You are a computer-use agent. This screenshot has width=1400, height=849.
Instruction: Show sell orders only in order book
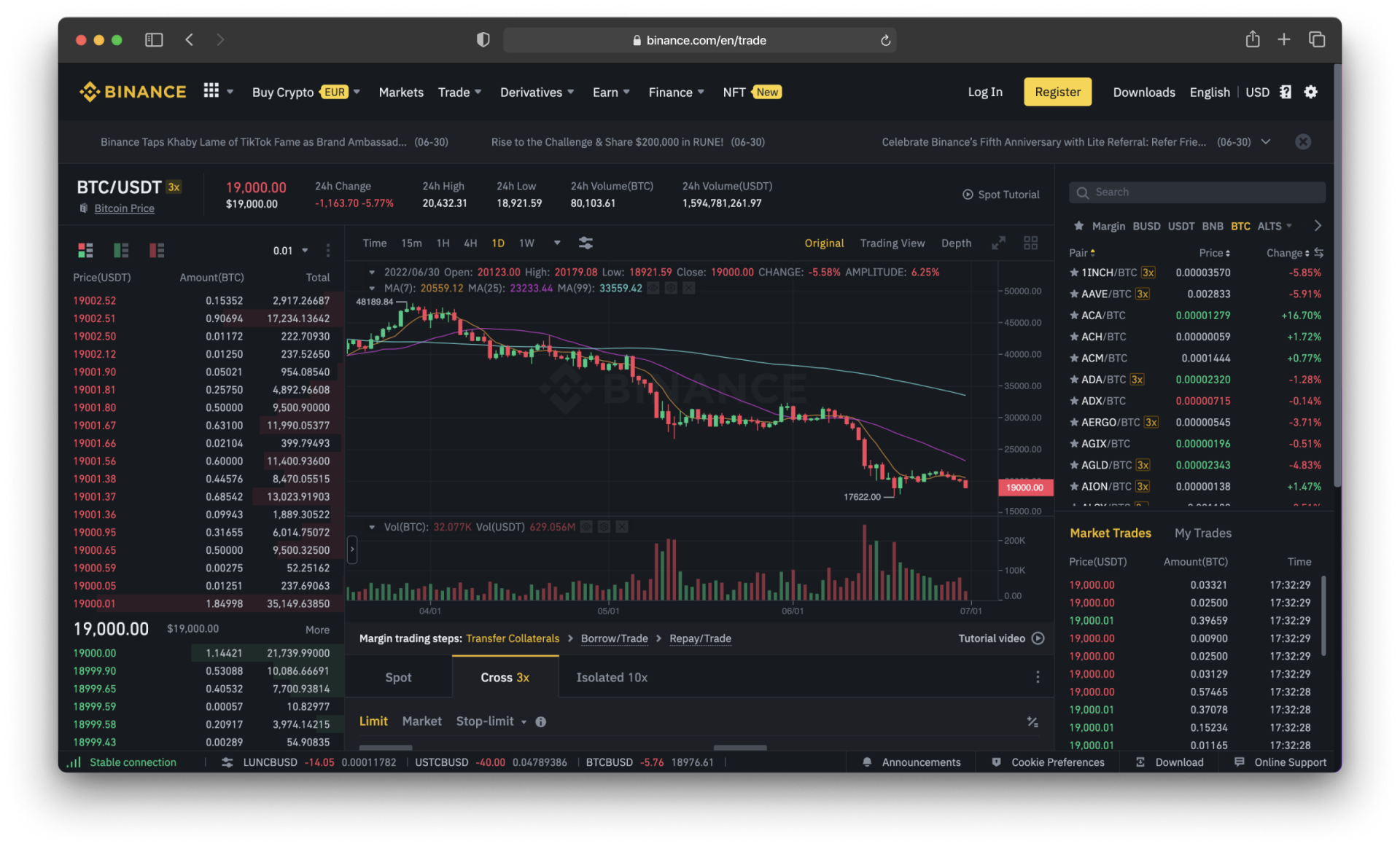click(x=157, y=251)
